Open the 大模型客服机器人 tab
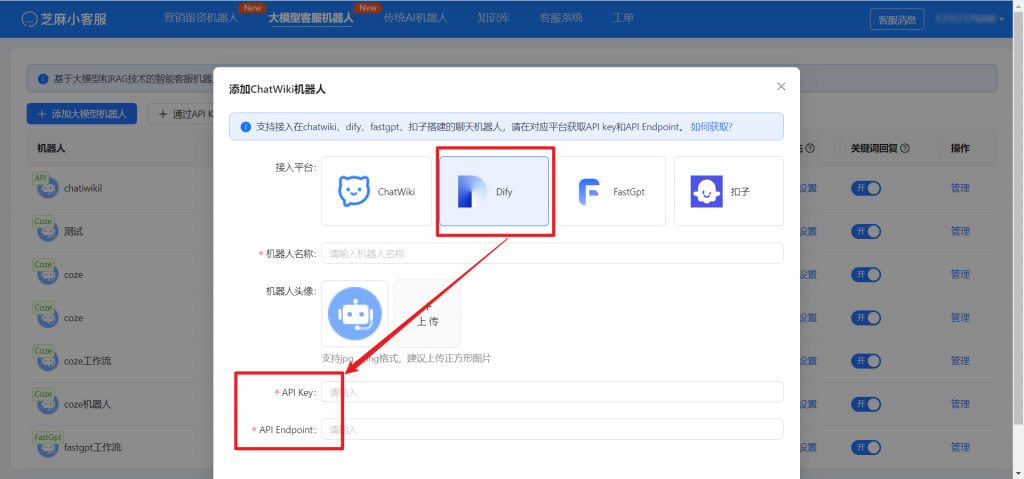This screenshot has width=1024, height=479. pos(310,18)
